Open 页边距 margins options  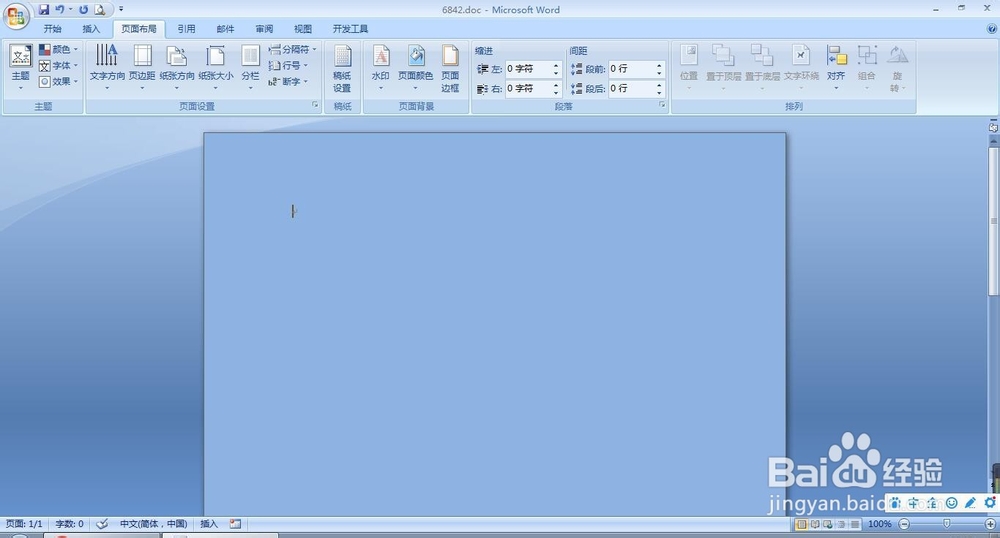point(142,66)
